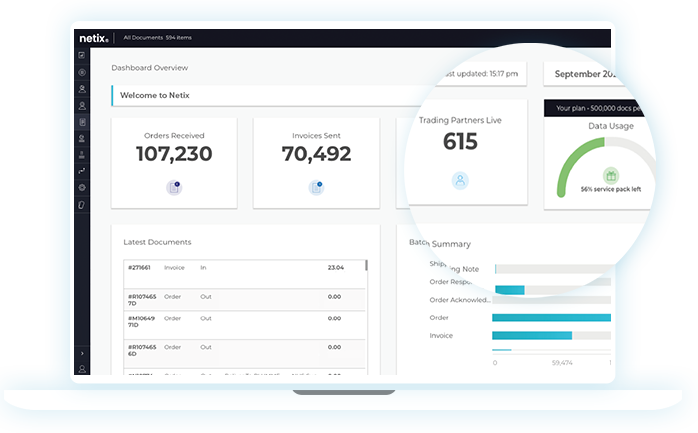This screenshot has width=698, height=433.
Task: Click the document icon under Orders Received
Action: (x=174, y=187)
